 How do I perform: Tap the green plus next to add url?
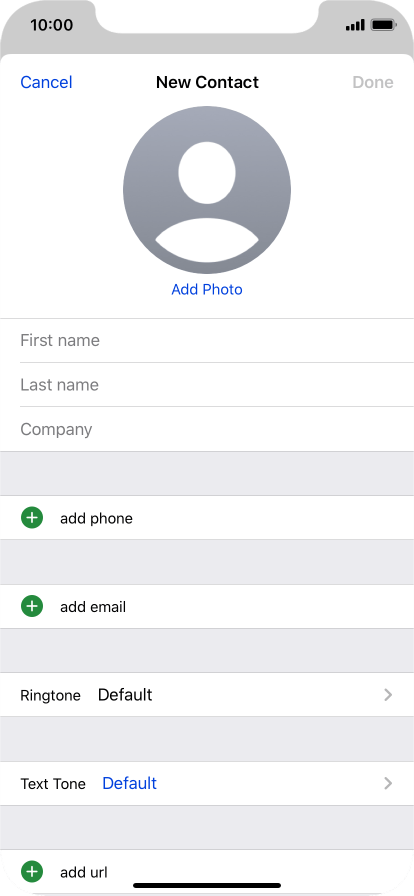tap(32, 872)
